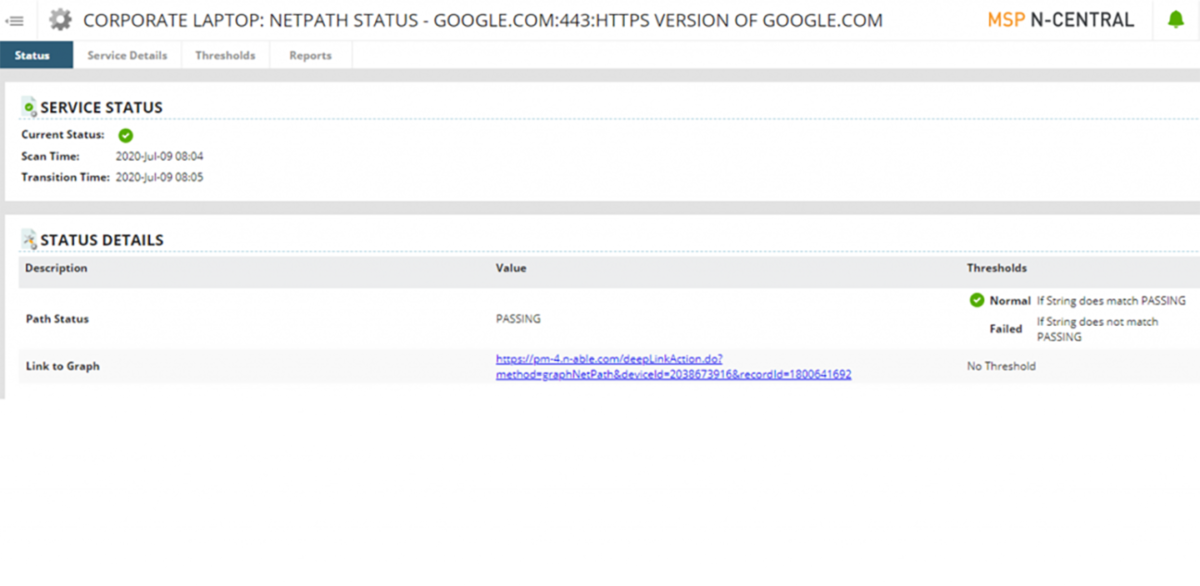Viewport: 1200px width, 586px height.
Task: Click the Value column header
Action: 510,268
